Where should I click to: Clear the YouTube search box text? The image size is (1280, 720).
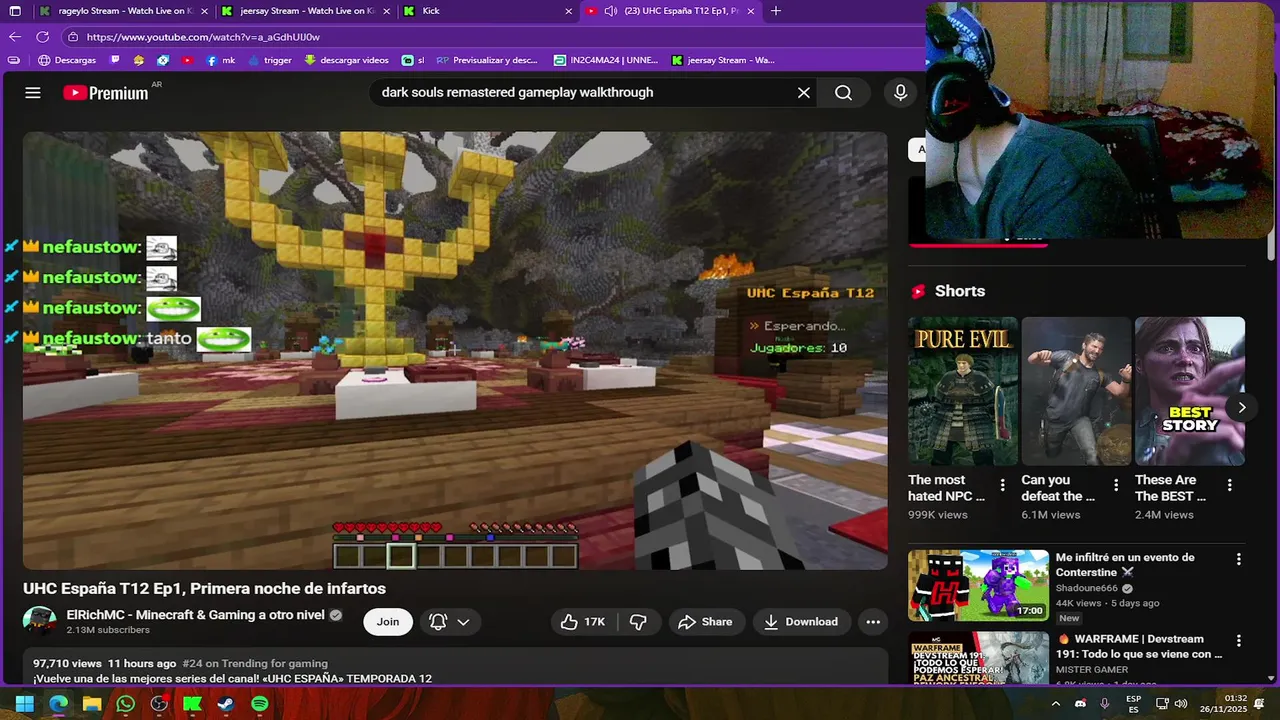(803, 93)
